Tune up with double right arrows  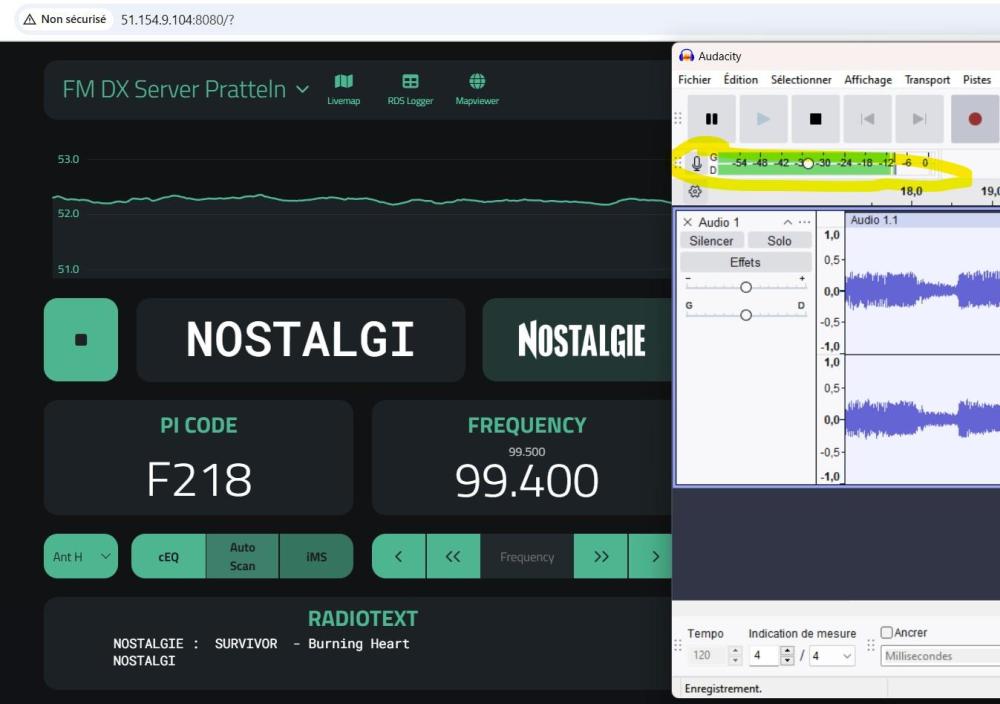point(601,556)
